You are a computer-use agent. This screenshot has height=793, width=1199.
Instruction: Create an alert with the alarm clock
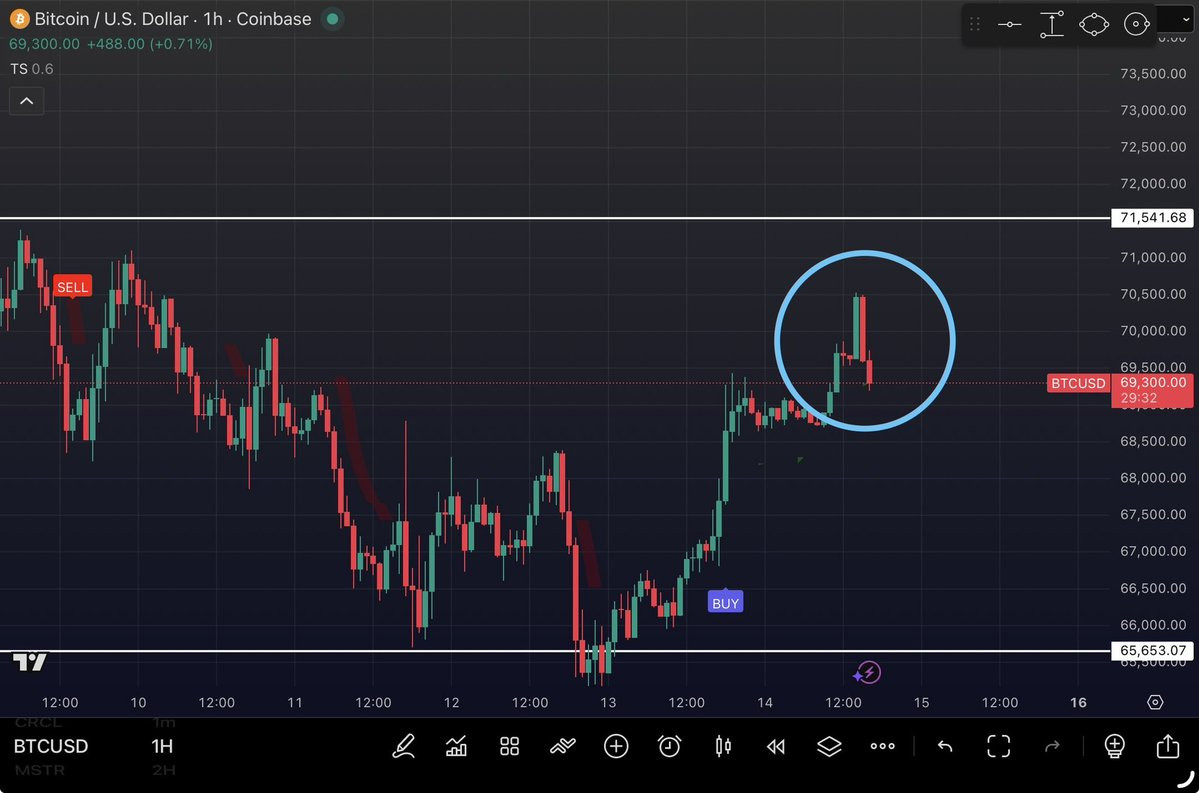click(x=669, y=746)
